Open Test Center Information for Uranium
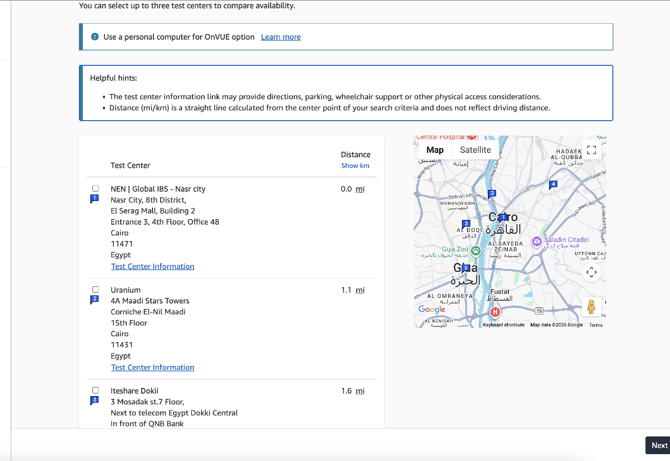This screenshot has width=670, height=461. point(153,367)
